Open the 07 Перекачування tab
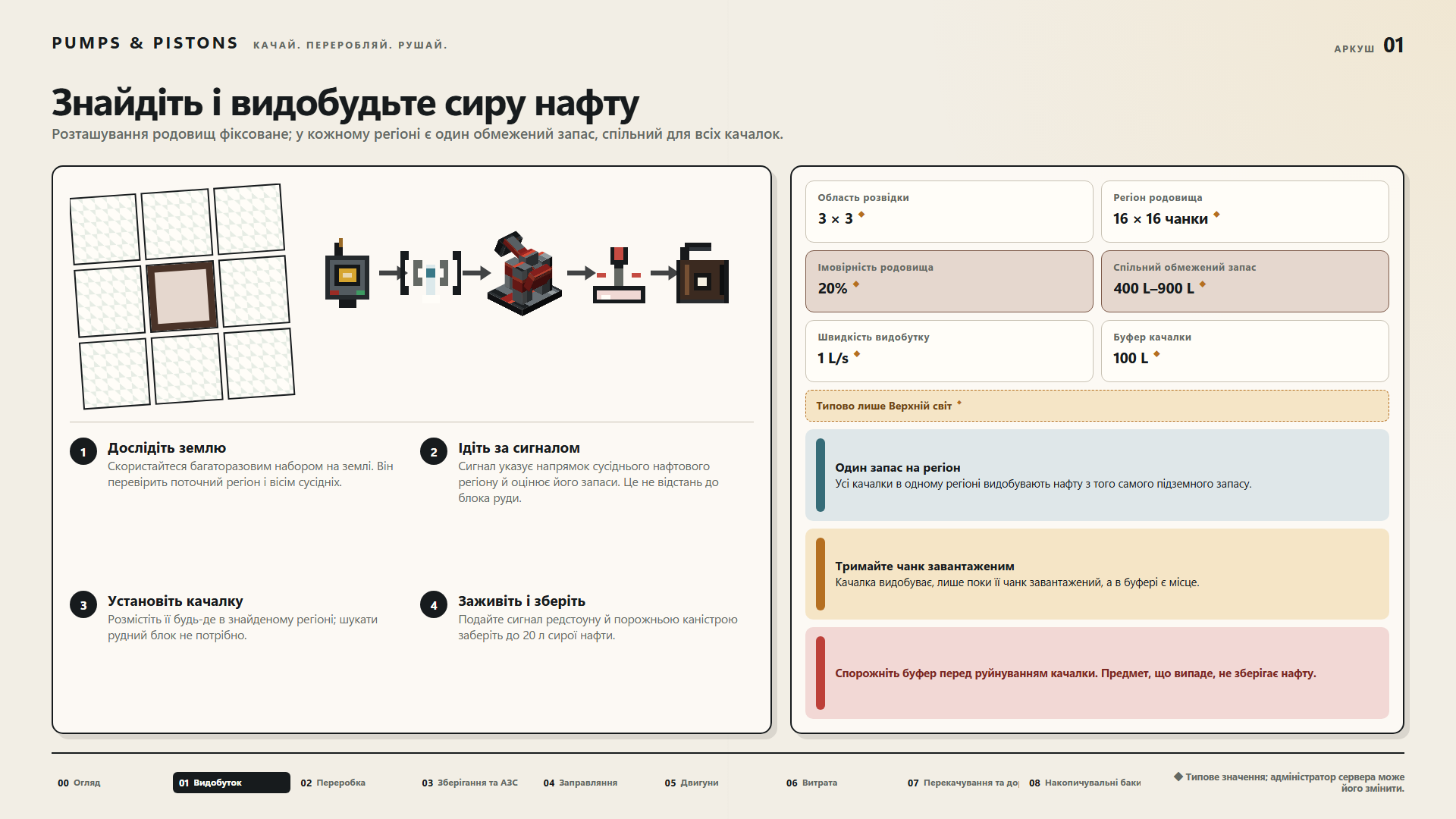The image size is (1456, 819). coord(960,783)
